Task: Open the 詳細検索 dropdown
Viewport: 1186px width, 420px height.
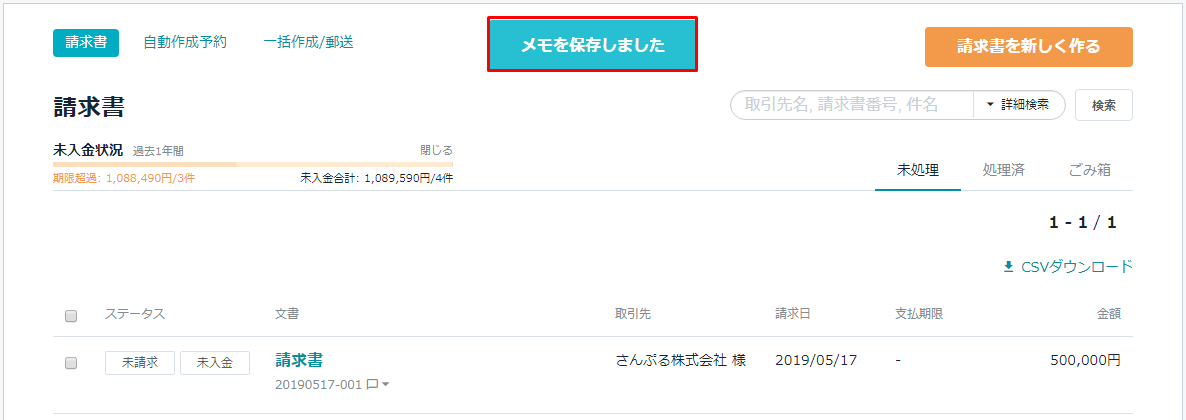Action: coord(1019,105)
